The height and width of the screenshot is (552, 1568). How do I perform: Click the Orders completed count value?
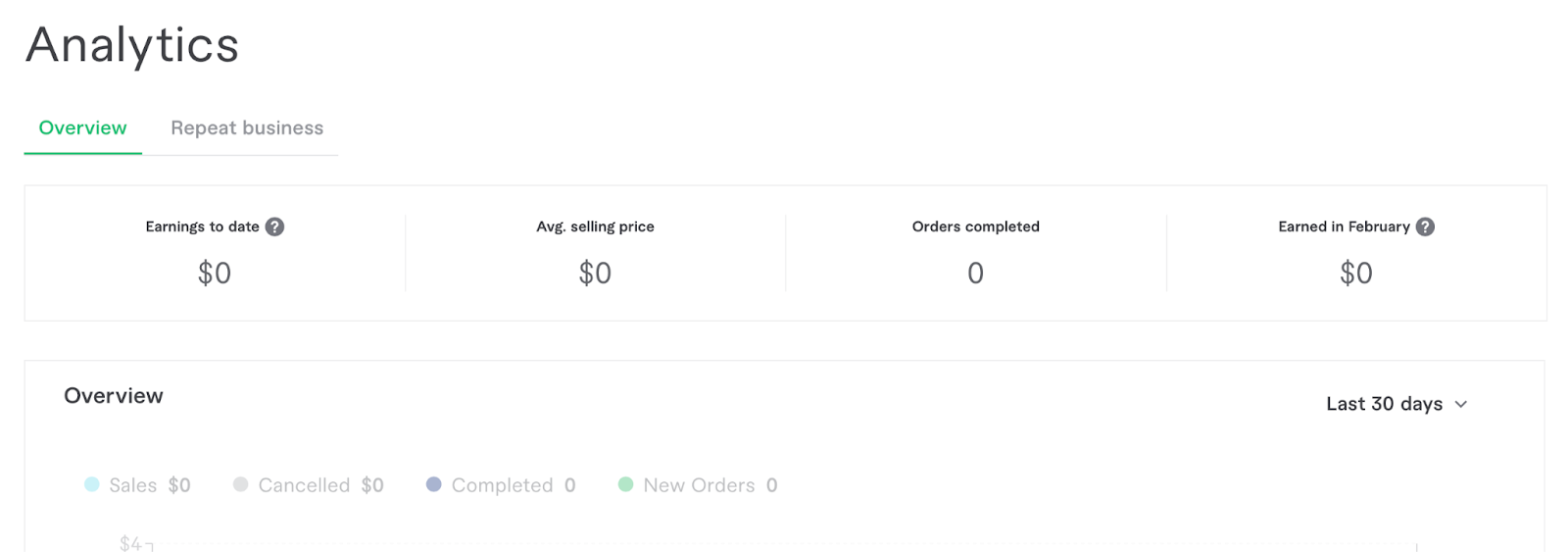975,273
